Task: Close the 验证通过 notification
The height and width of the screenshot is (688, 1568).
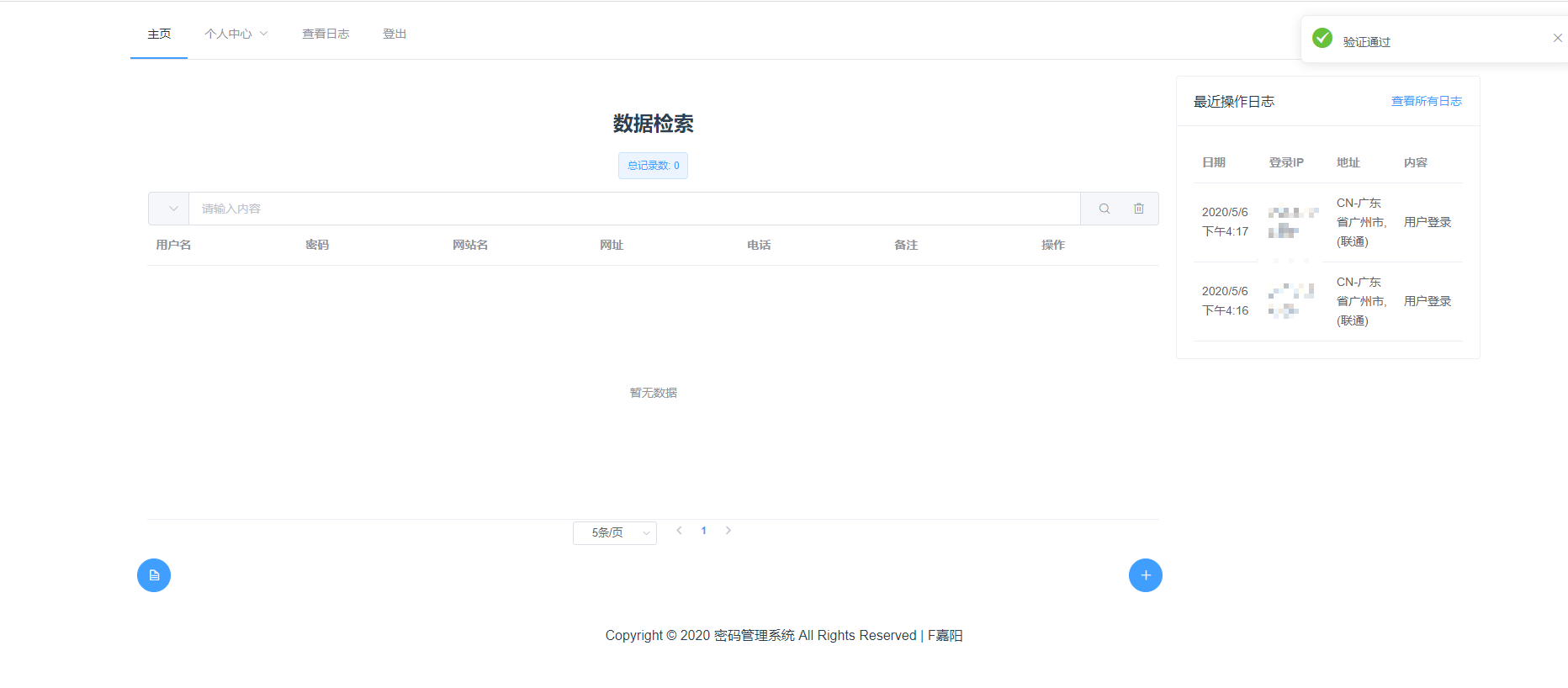Action: click(x=1557, y=38)
